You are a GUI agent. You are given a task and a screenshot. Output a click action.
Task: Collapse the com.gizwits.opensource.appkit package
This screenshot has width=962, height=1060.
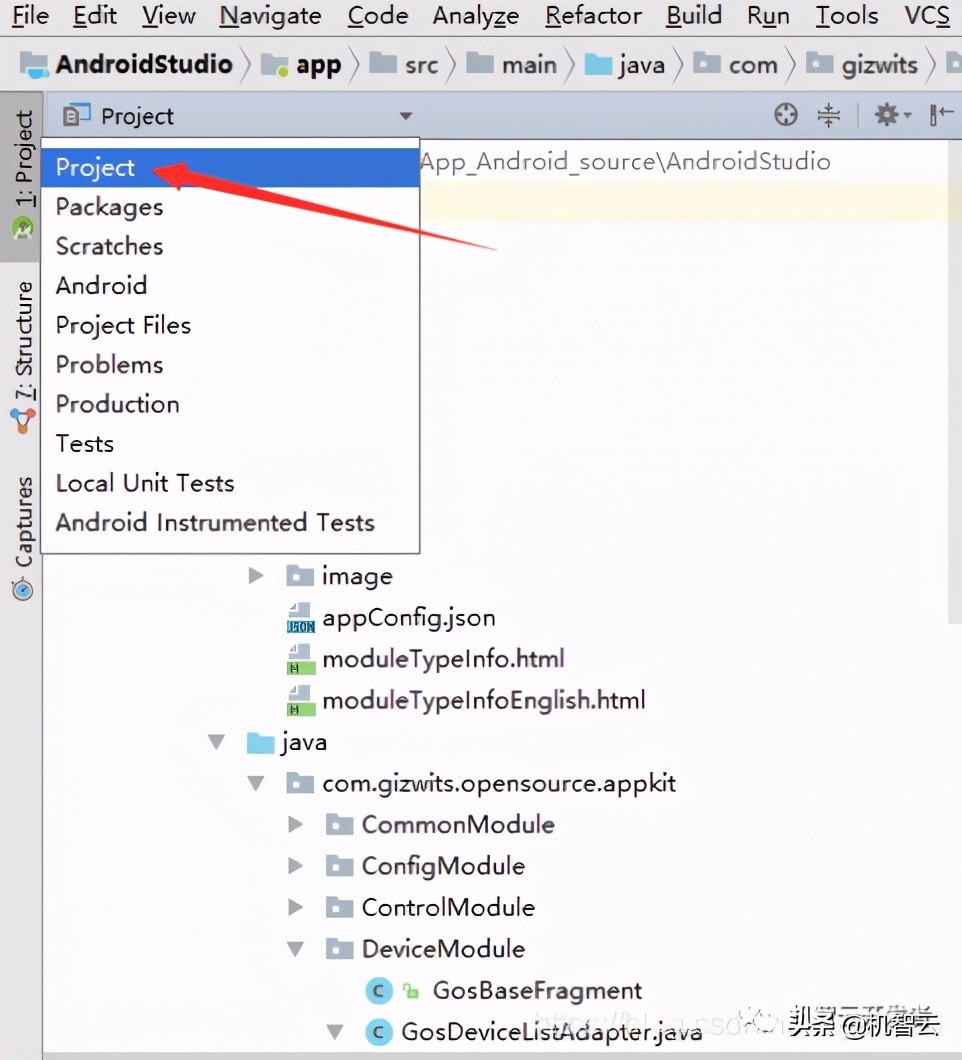(256, 784)
